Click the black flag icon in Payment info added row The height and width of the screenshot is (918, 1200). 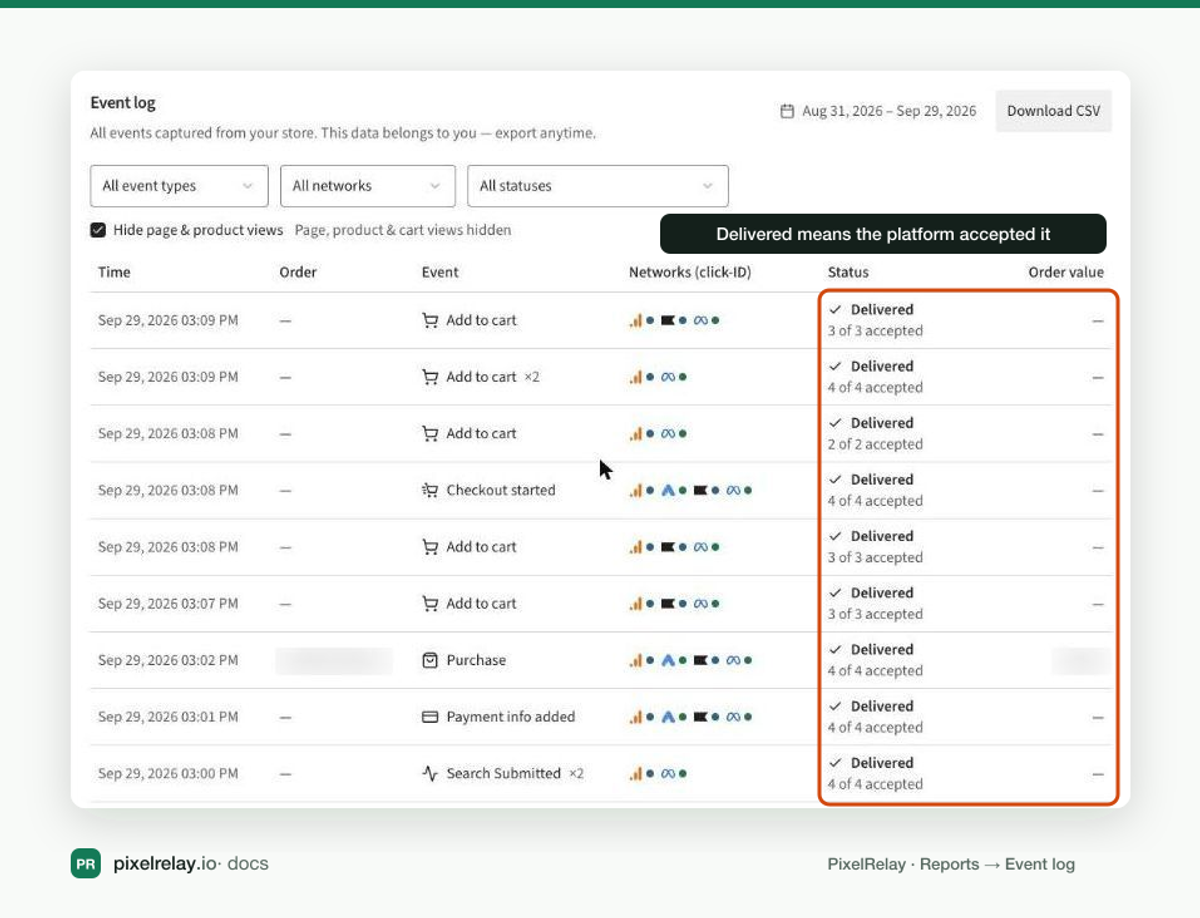click(x=701, y=717)
